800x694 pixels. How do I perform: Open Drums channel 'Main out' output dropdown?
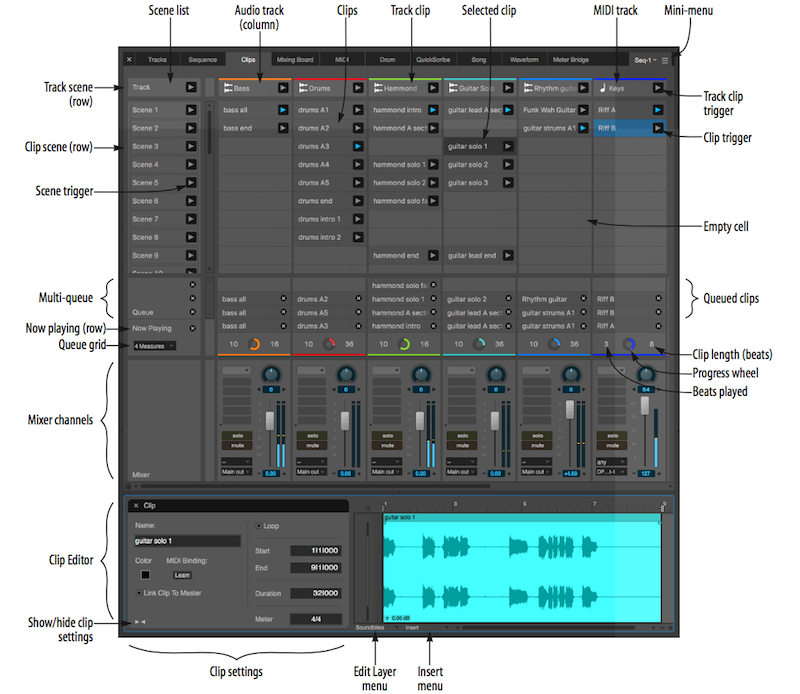[x=311, y=472]
